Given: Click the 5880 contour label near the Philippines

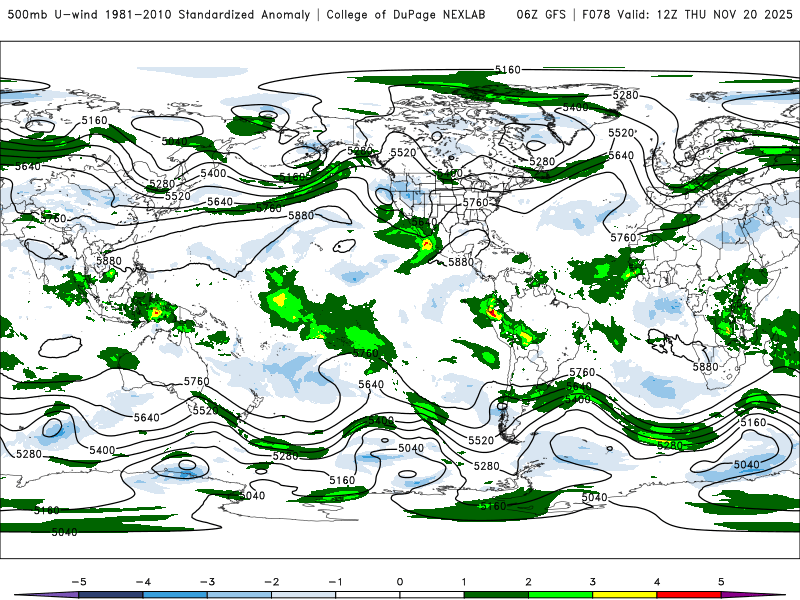Looking at the screenshot, I should 109,261.
